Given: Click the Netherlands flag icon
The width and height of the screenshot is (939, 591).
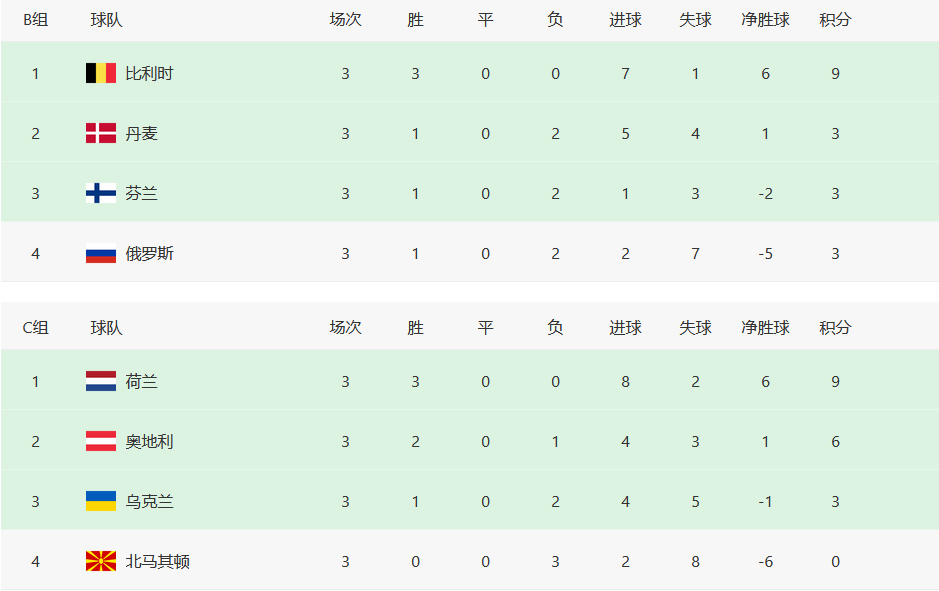Looking at the screenshot, I should pyautogui.click(x=100, y=381).
